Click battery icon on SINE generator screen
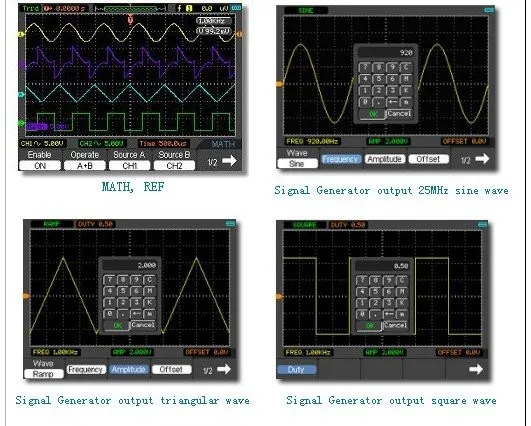531x426 pixels. point(489,10)
